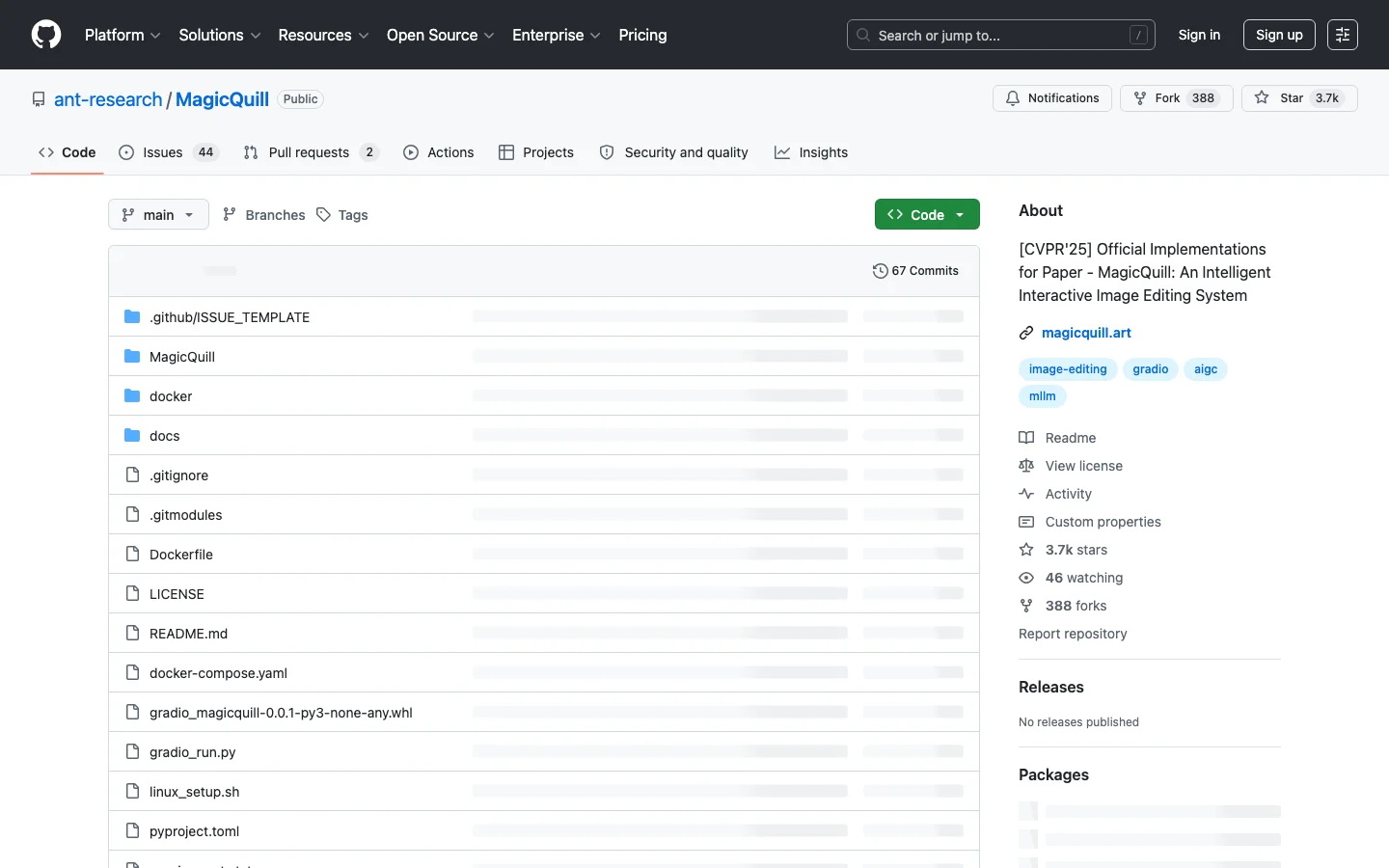
Task: Star the MagicQuill repository
Action: pos(1299,98)
